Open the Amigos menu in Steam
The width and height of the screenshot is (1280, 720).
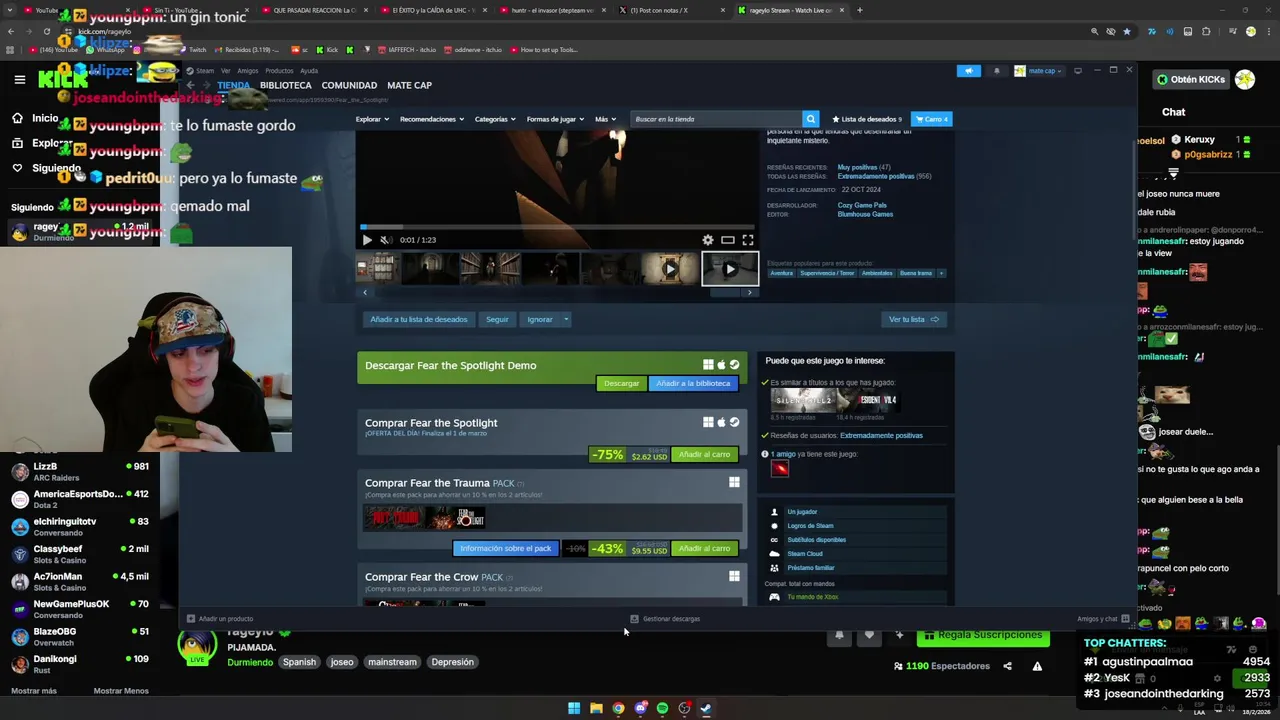[247, 71]
